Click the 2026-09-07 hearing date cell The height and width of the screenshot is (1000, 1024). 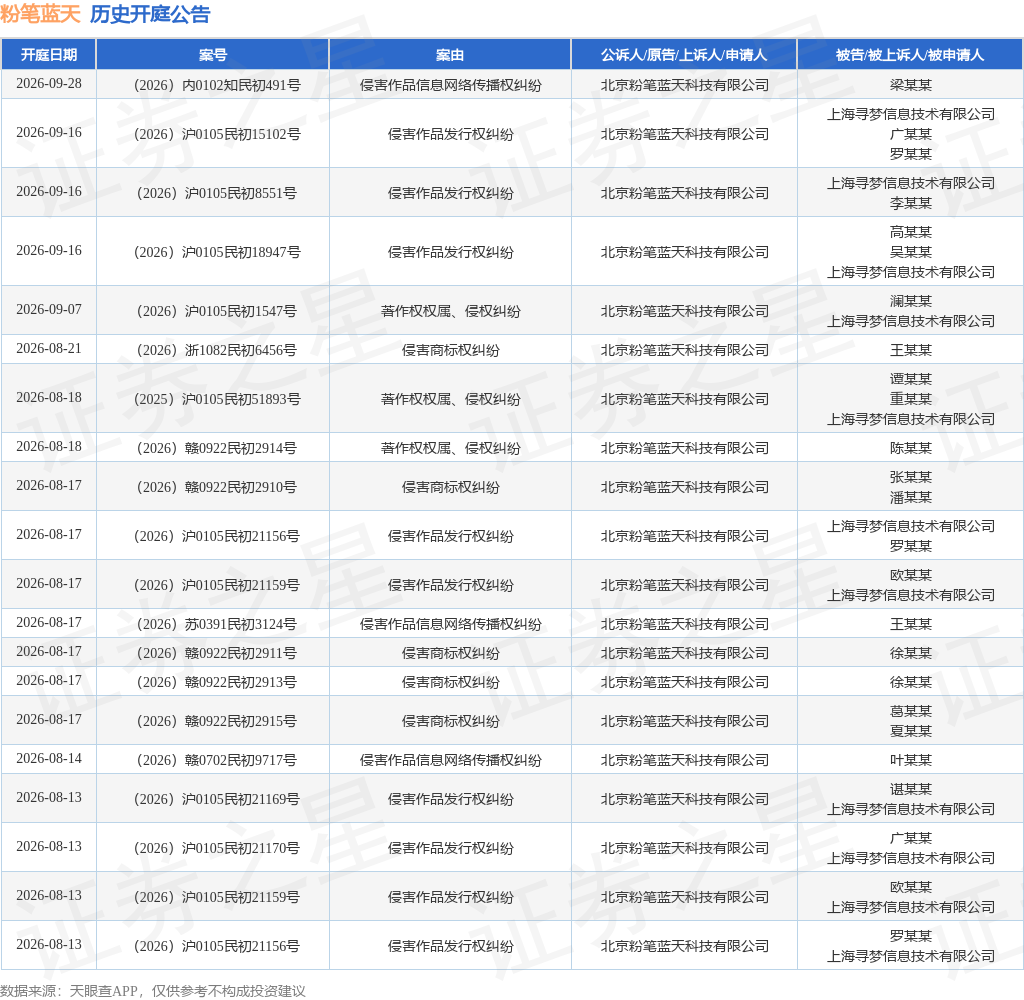(x=49, y=309)
